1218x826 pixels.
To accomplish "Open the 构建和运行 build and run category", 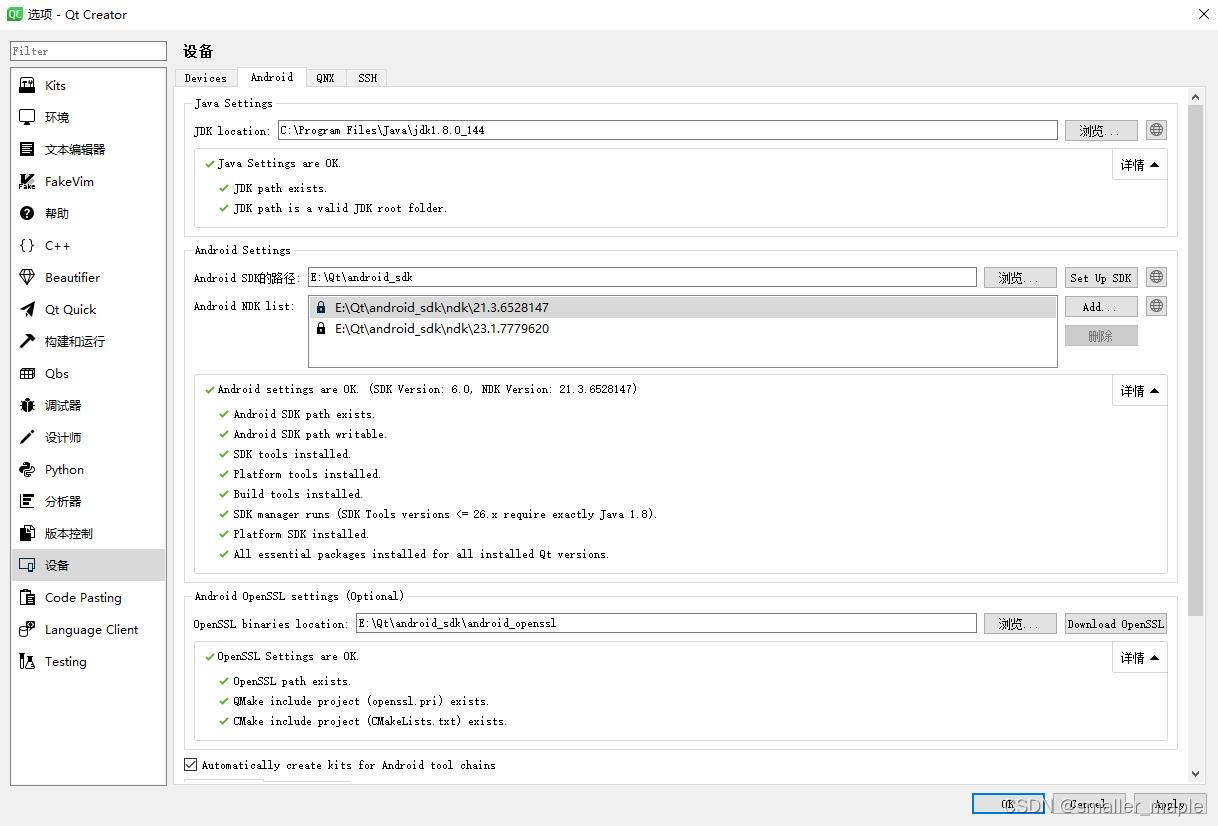I will (88, 341).
